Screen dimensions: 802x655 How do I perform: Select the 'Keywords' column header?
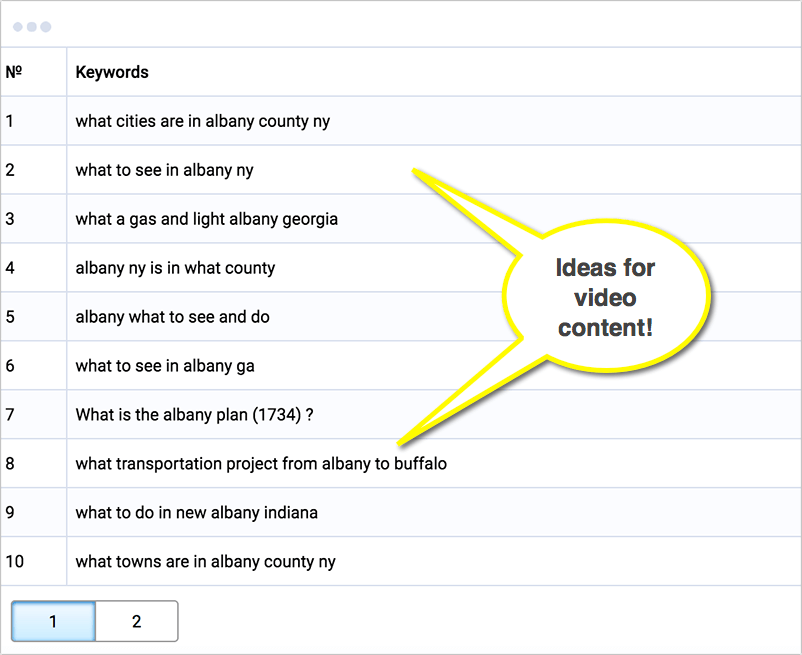coord(110,72)
